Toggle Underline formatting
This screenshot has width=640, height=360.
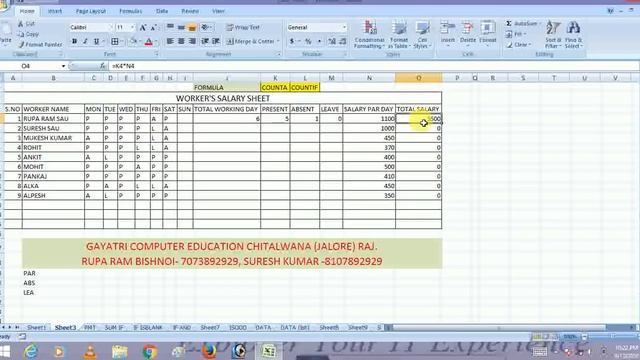[x=96, y=41]
